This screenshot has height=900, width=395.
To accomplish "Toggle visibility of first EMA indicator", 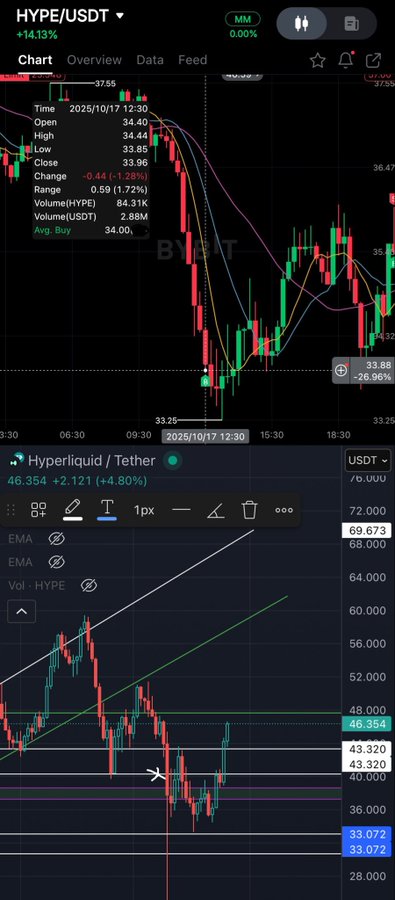I will [x=56, y=538].
